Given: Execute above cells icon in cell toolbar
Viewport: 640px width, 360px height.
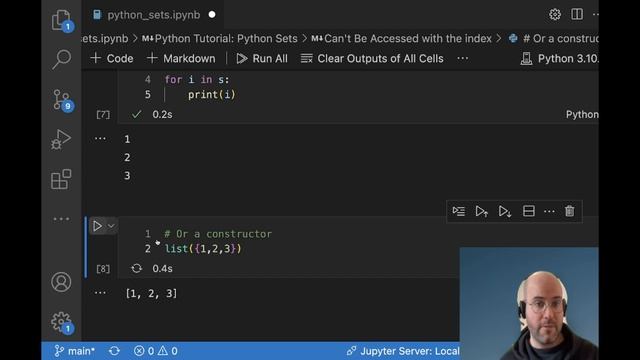Looking at the screenshot, I should tap(482, 211).
